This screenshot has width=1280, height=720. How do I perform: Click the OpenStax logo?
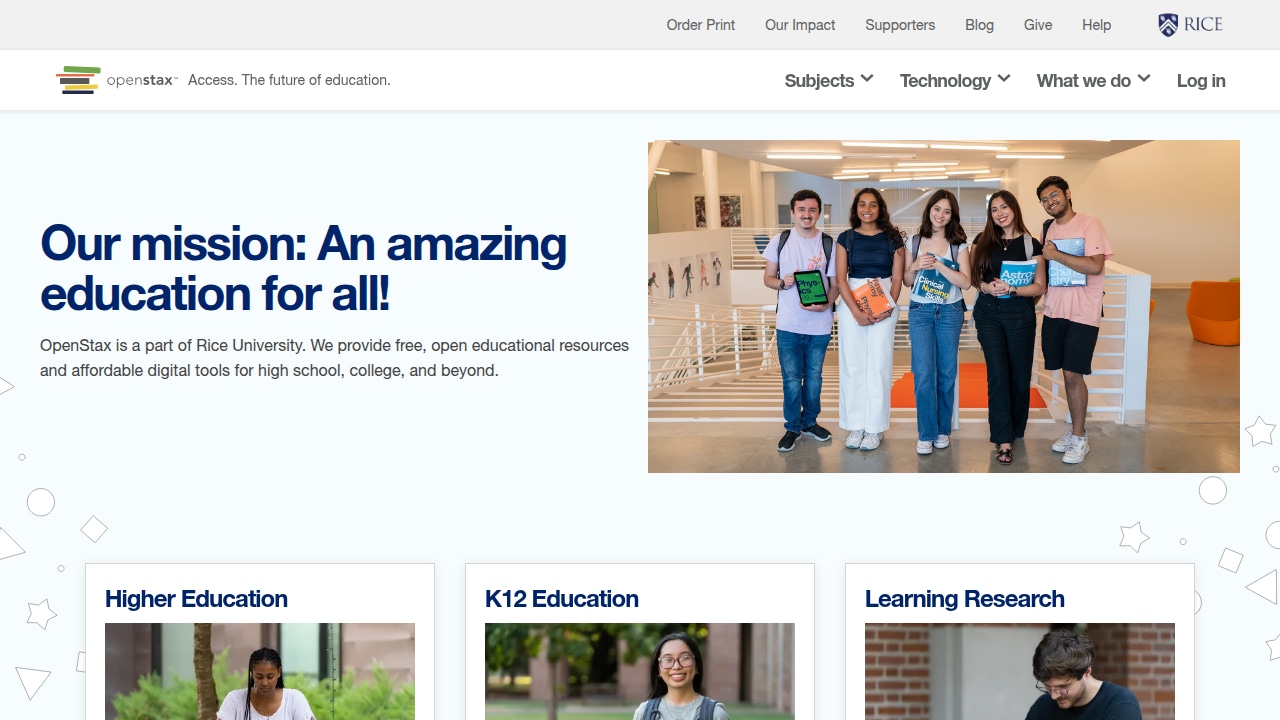pyautogui.click(x=117, y=80)
